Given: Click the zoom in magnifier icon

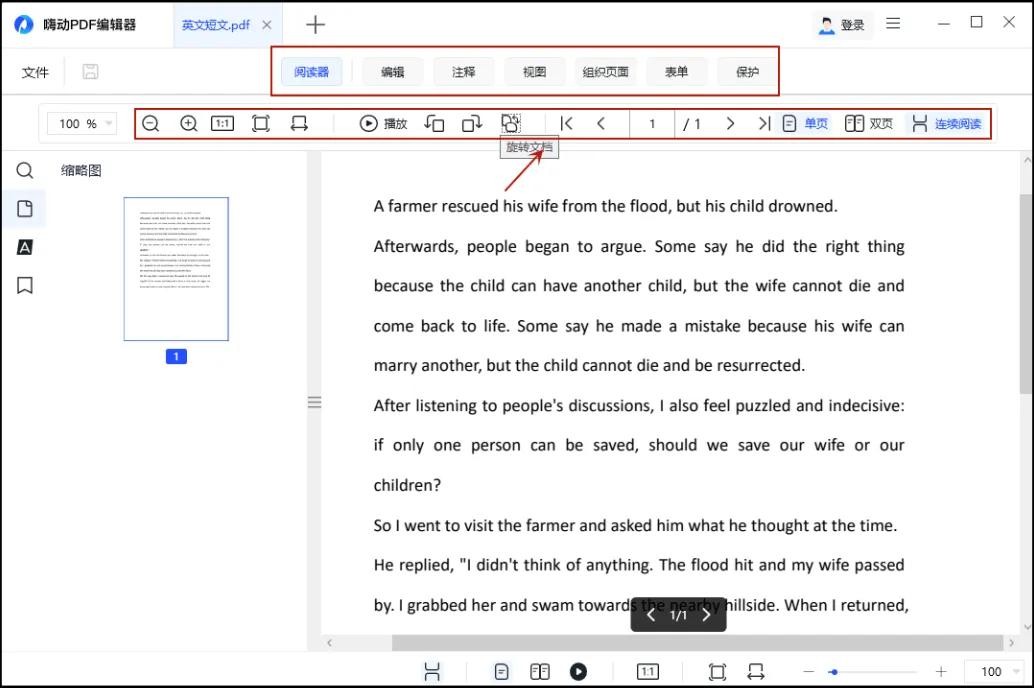Looking at the screenshot, I should tap(188, 123).
